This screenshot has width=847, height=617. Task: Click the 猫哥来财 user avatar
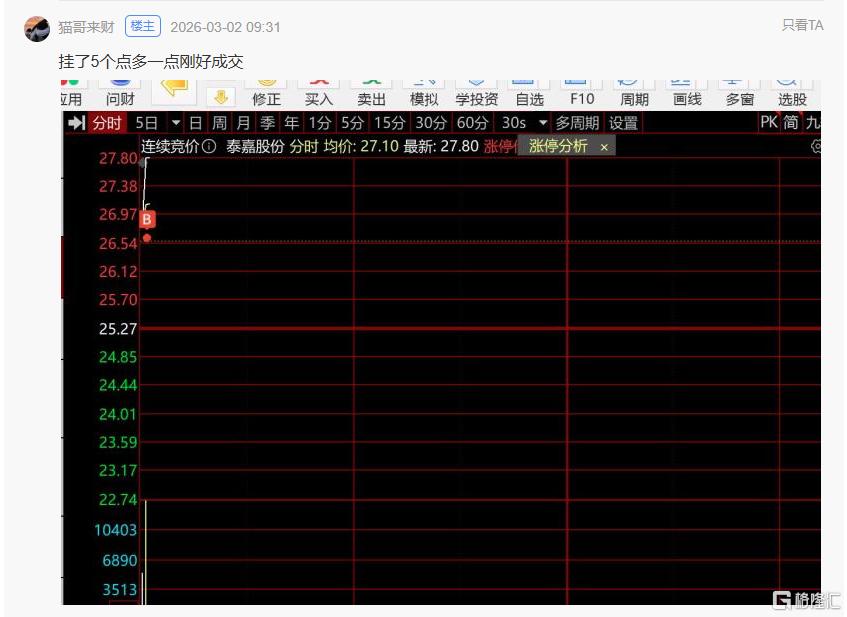click(37, 28)
